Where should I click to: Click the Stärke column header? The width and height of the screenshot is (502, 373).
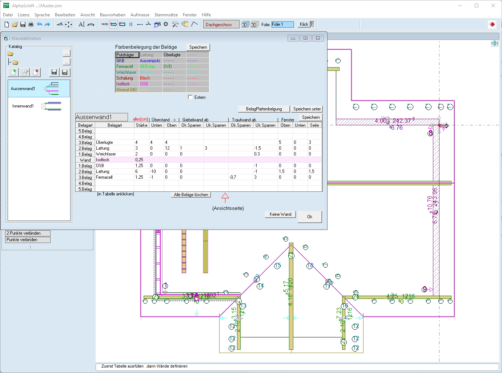click(x=142, y=125)
